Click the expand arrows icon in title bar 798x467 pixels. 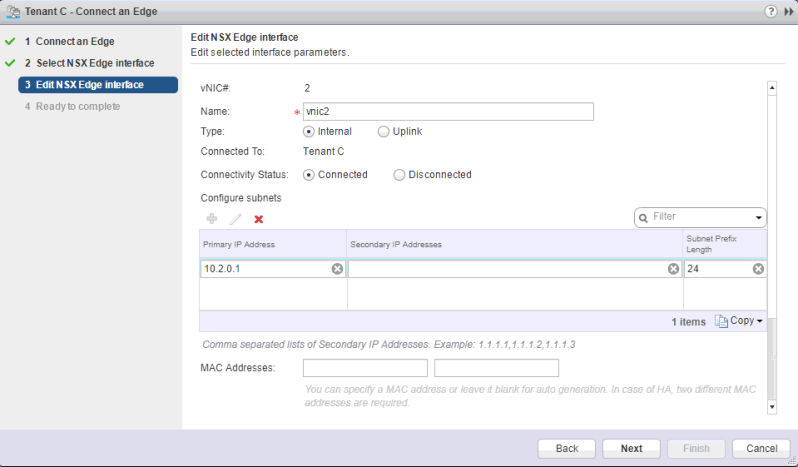[x=787, y=10]
